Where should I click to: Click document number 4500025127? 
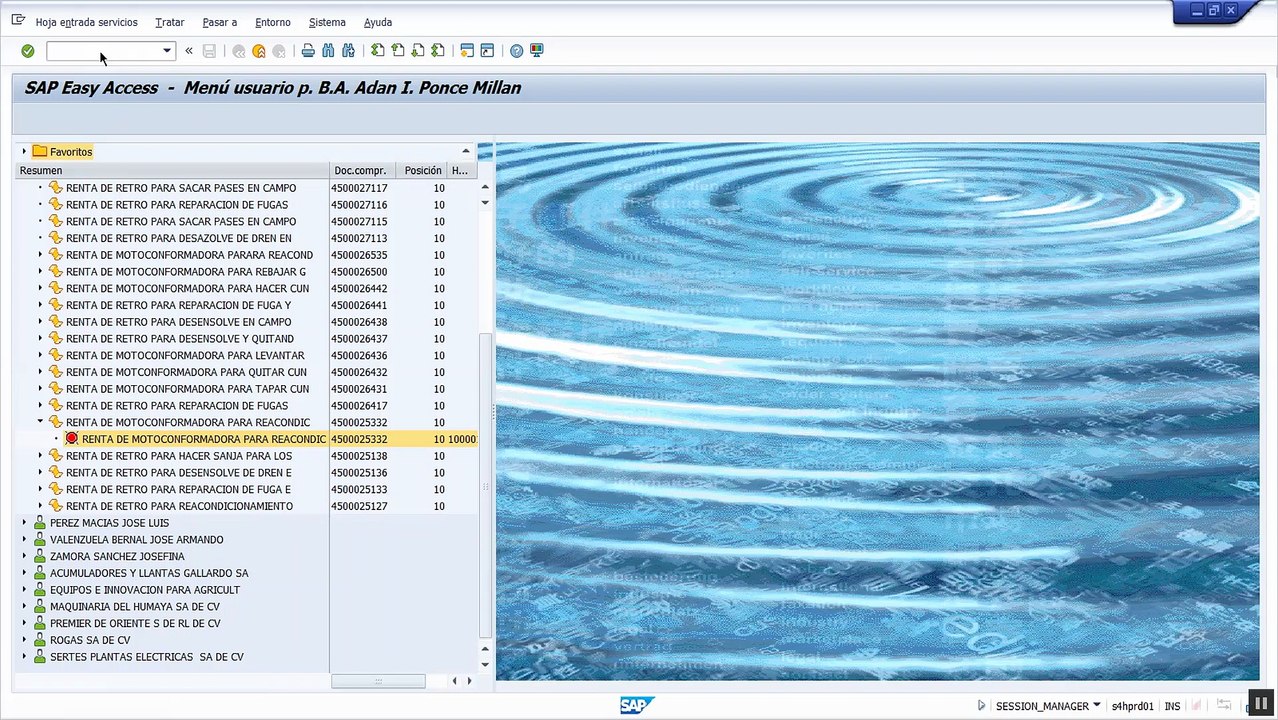359,506
